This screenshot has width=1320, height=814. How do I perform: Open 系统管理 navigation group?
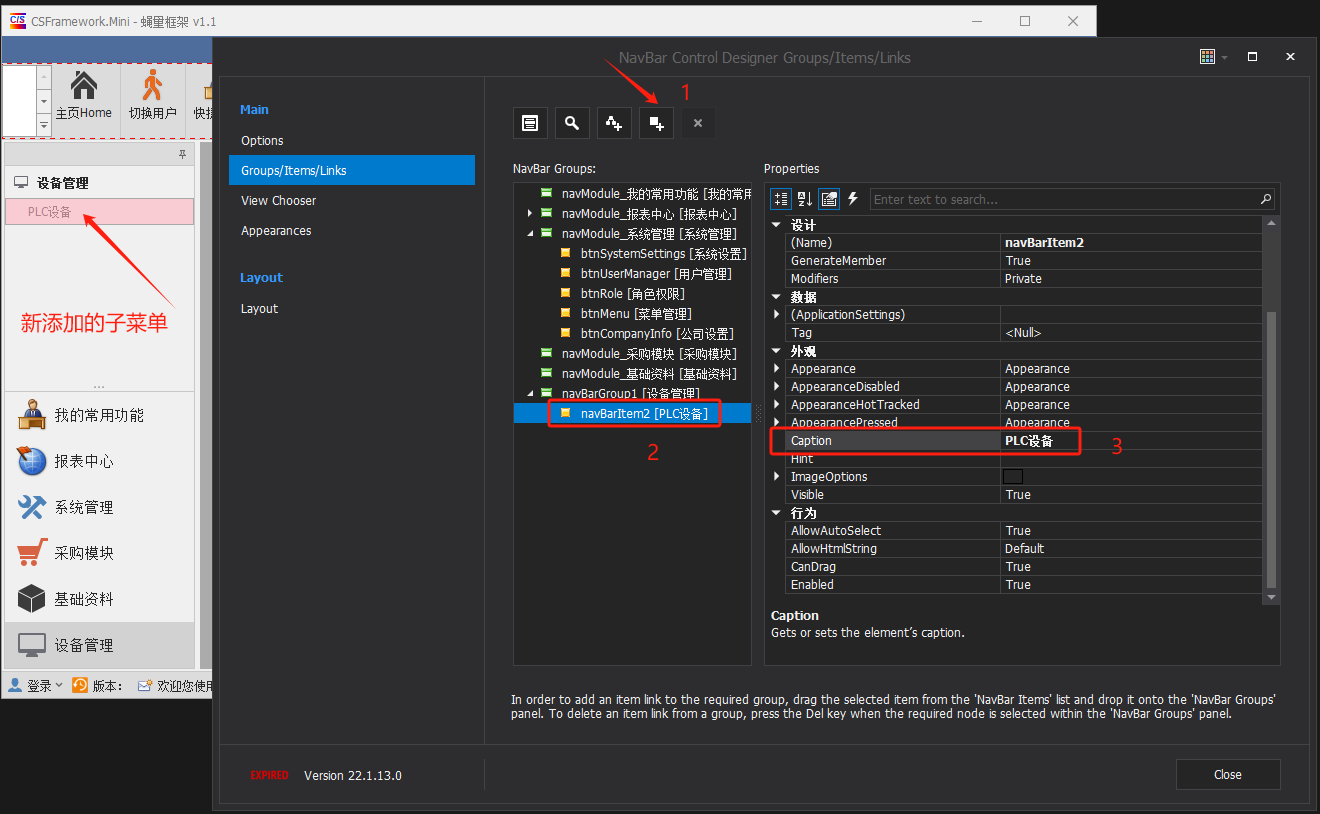click(x=100, y=507)
